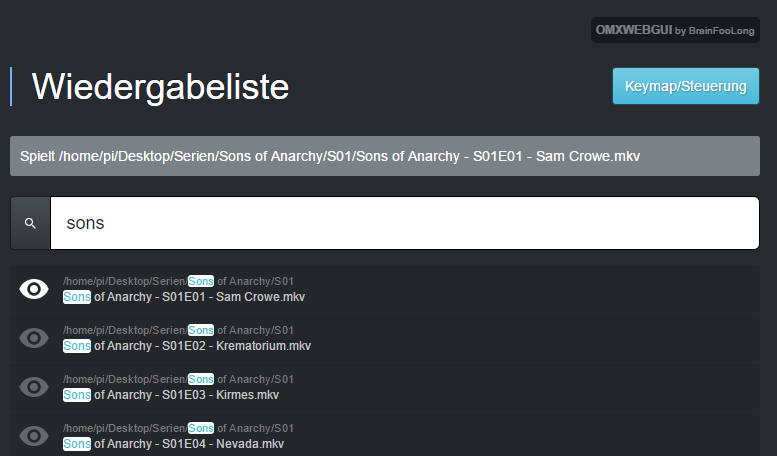Click folder path above the Nevada episode
The image size is (777, 456).
click(x=178, y=428)
